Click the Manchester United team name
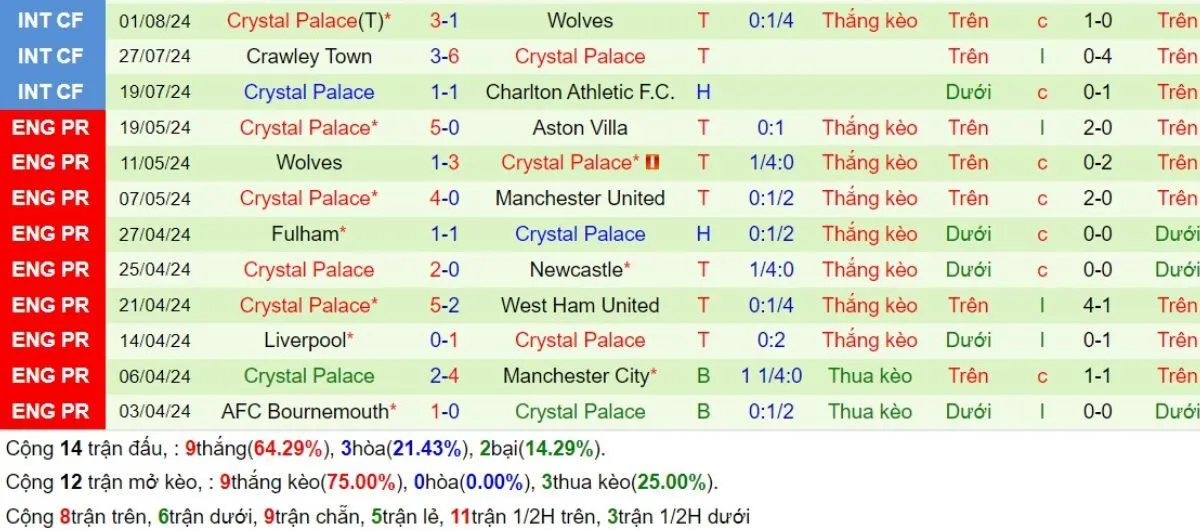Image resolution: width=1200 pixels, height=530 pixels. 580,198
